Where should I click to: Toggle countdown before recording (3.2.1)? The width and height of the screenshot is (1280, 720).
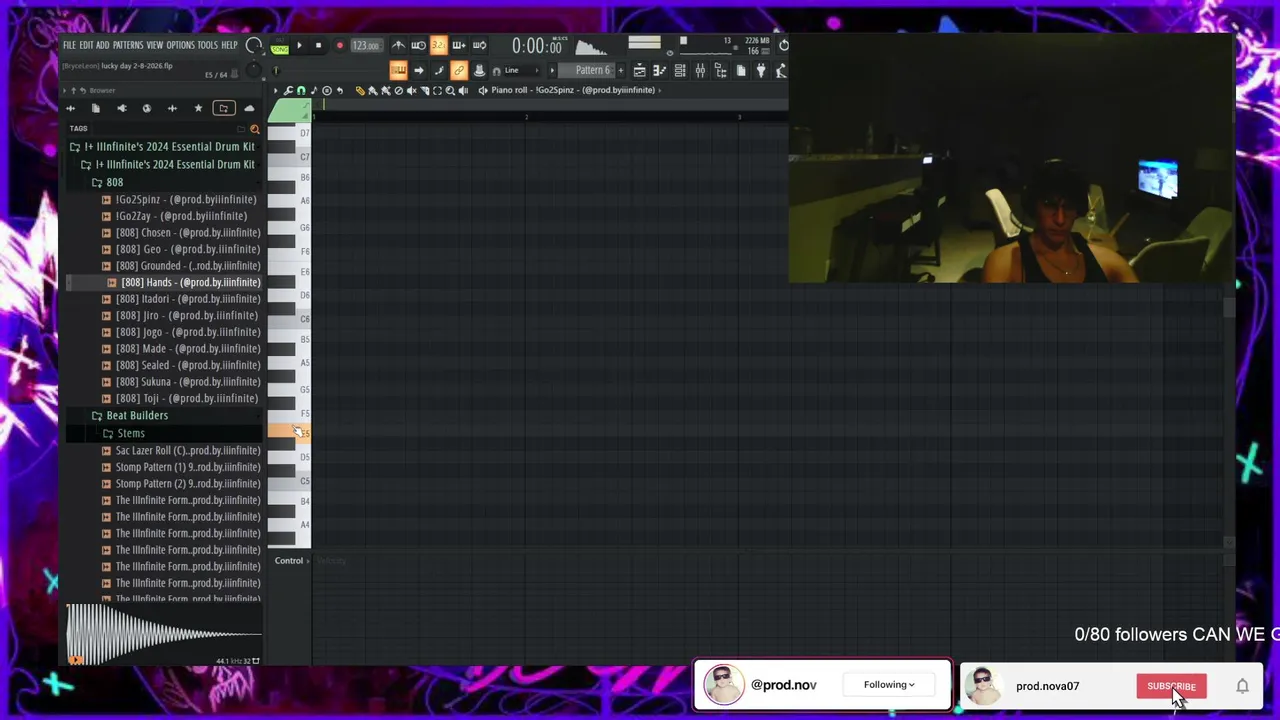pyautogui.click(x=438, y=46)
